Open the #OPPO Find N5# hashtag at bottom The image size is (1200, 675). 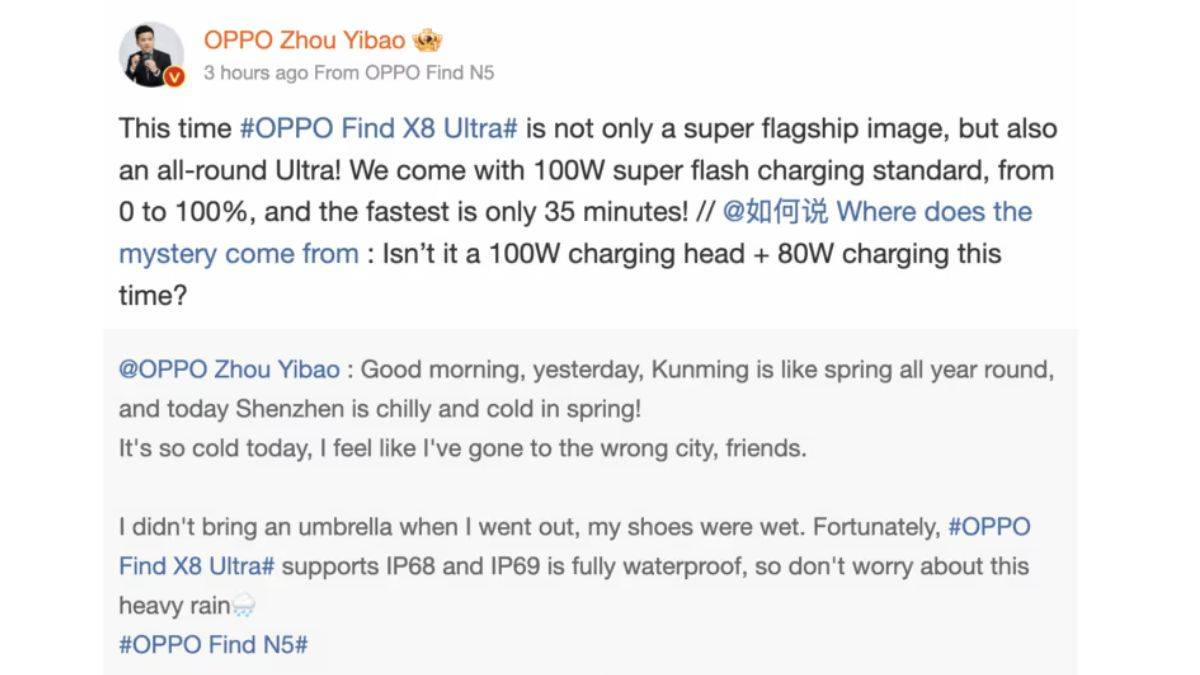click(x=213, y=644)
